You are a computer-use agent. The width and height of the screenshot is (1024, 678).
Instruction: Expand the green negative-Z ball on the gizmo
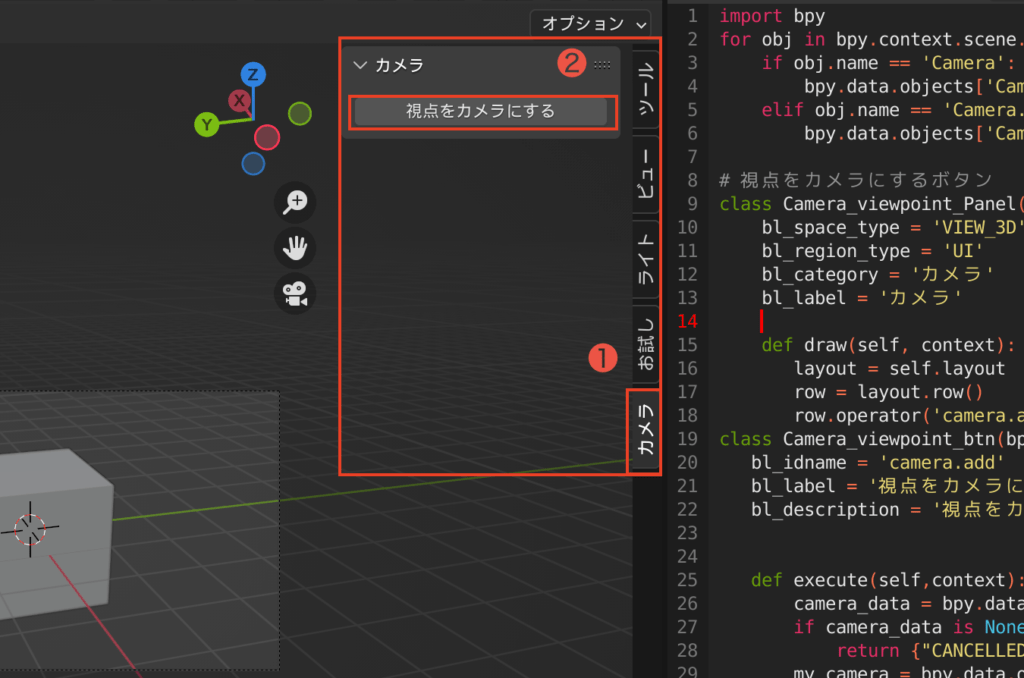299,115
